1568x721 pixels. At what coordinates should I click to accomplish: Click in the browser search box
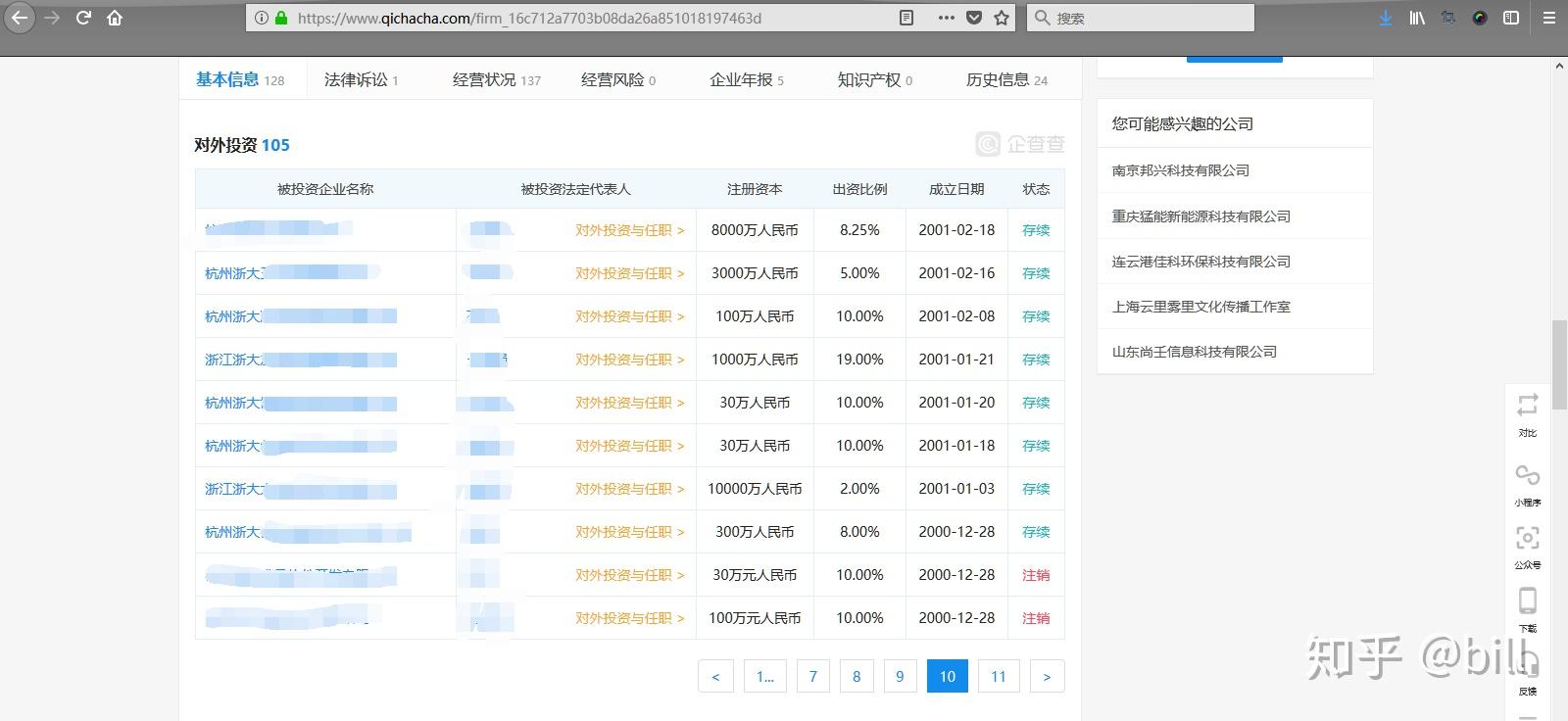tap(1141, 18)
